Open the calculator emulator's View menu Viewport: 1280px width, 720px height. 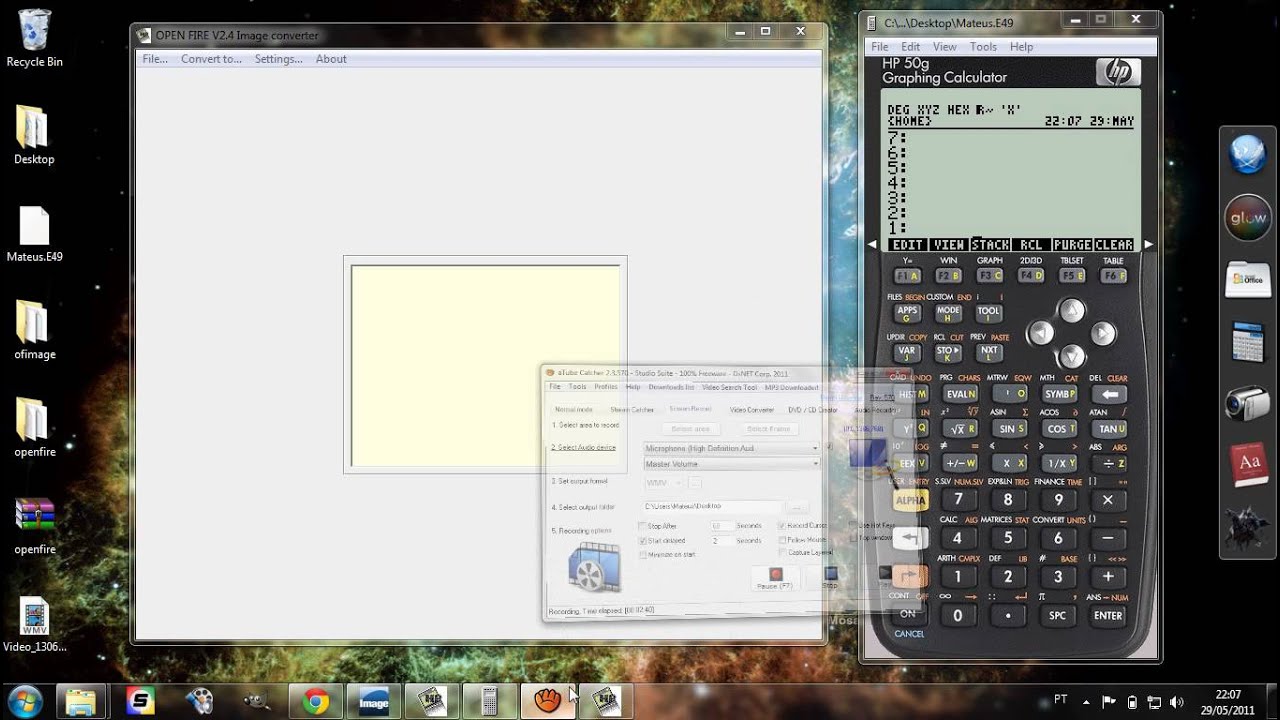click(945, 47)
